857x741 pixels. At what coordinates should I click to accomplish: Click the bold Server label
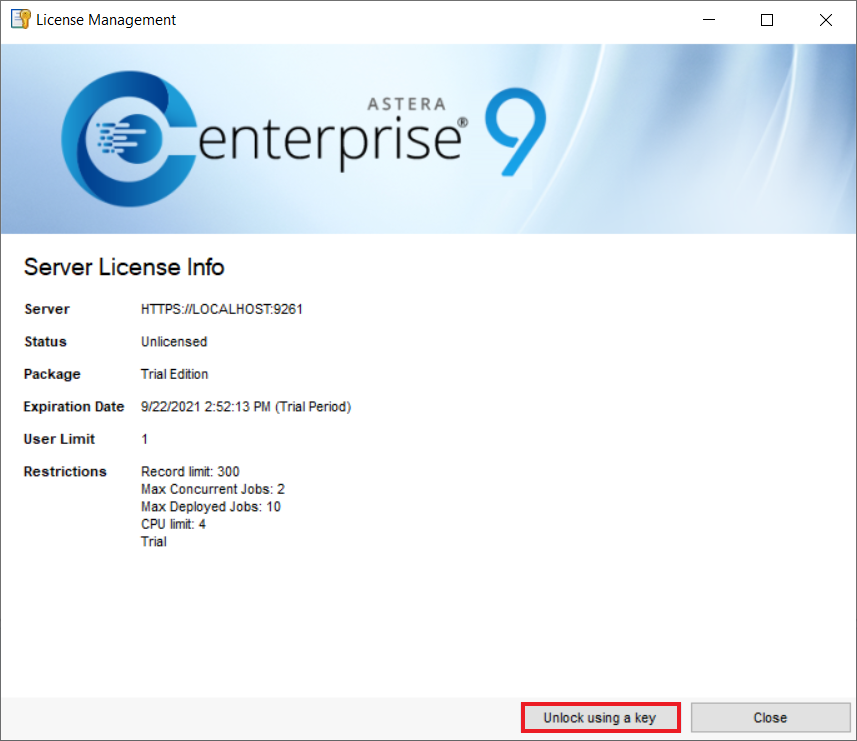[46, 309]
